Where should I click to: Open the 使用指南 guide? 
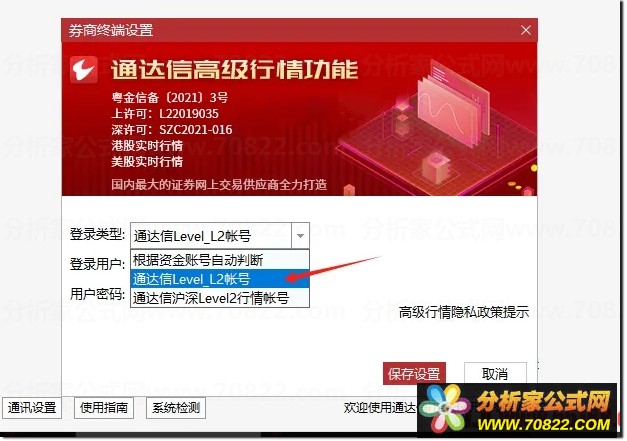(x=104, y=408)
